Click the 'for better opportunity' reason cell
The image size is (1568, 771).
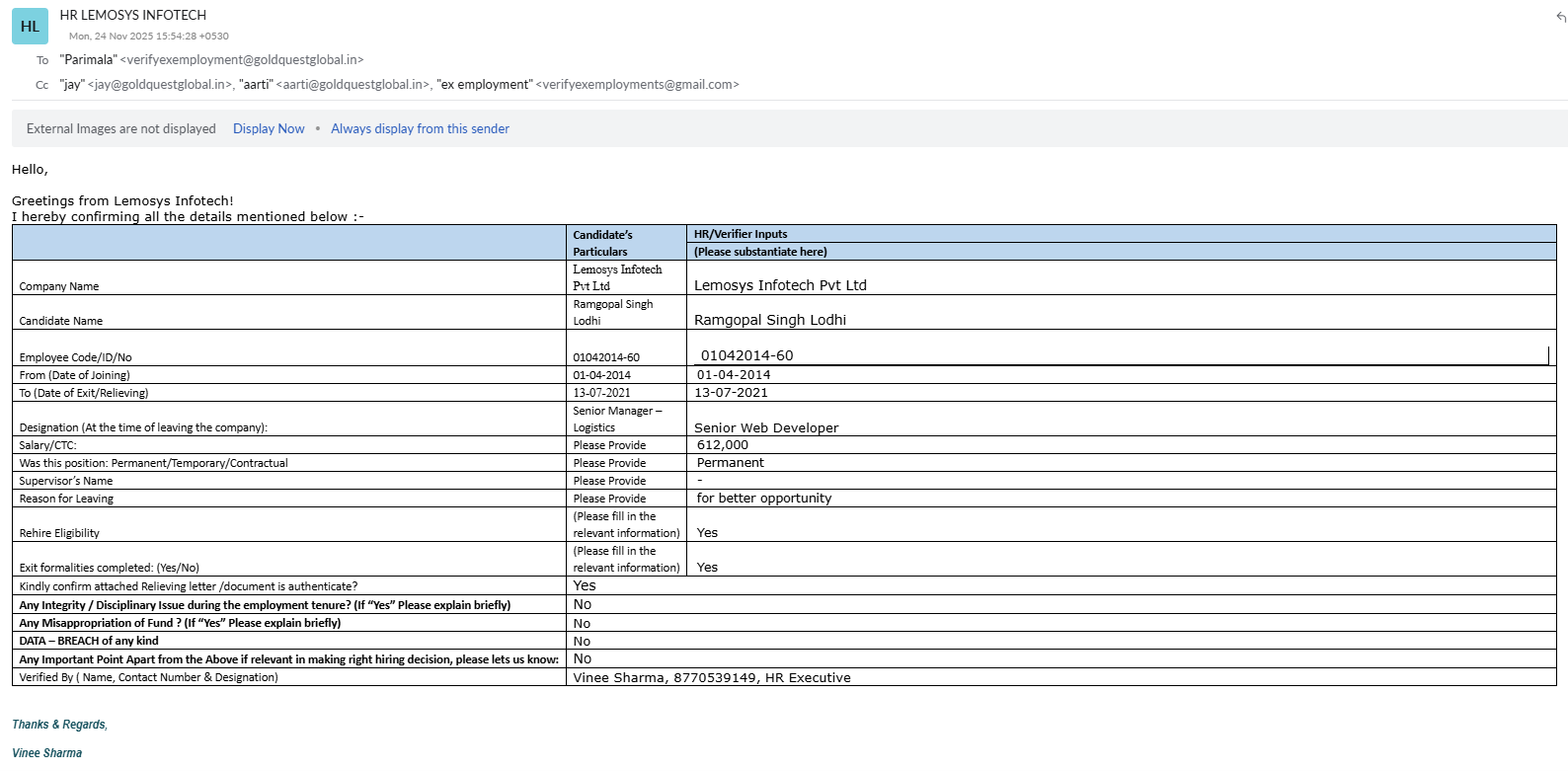tap(764, 499)
